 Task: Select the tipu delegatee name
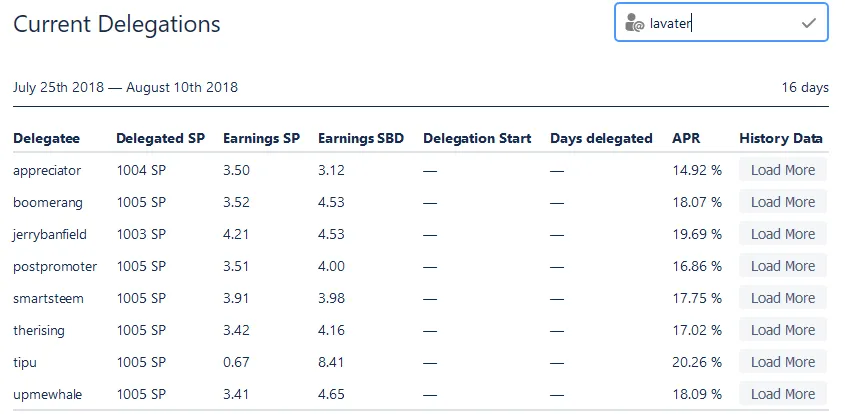[25, 362]
